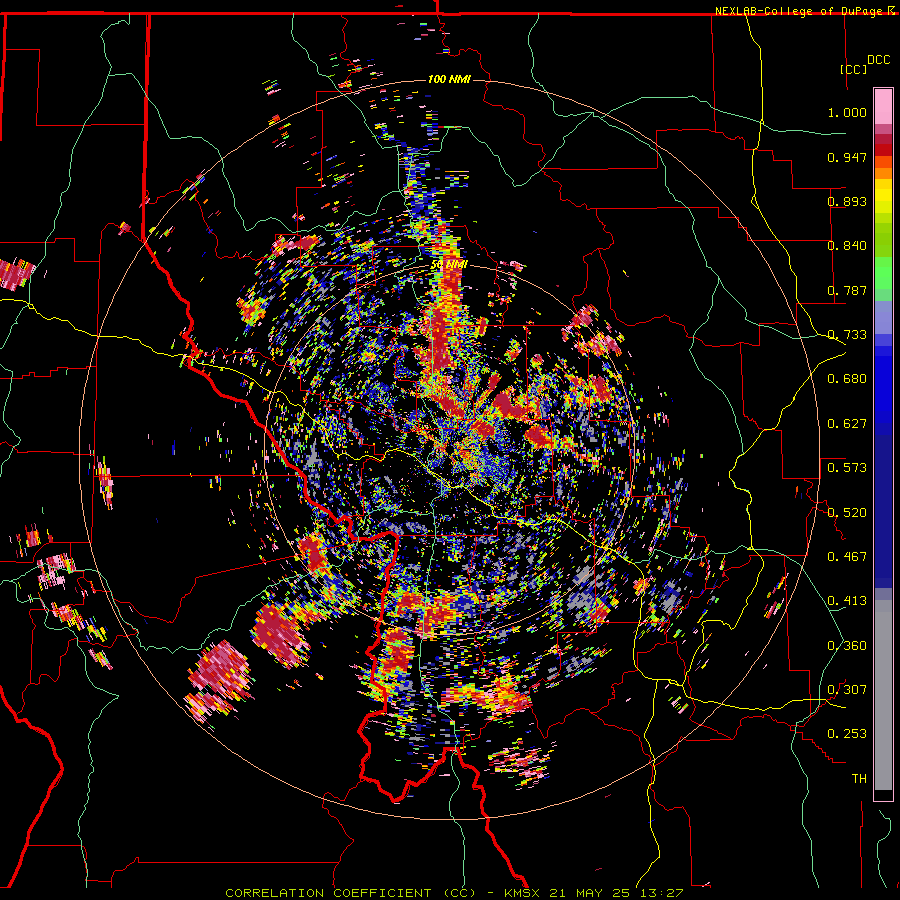Screen dimensions: 900x900
Task: Click the [CC] legend unit label
Action: (x=853, y=69)
